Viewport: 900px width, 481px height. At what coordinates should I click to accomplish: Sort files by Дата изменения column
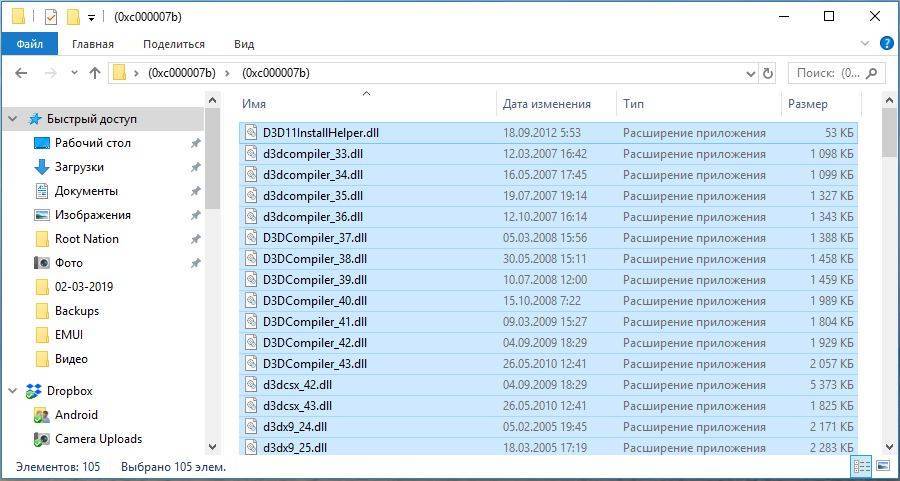tap(546, 104)
